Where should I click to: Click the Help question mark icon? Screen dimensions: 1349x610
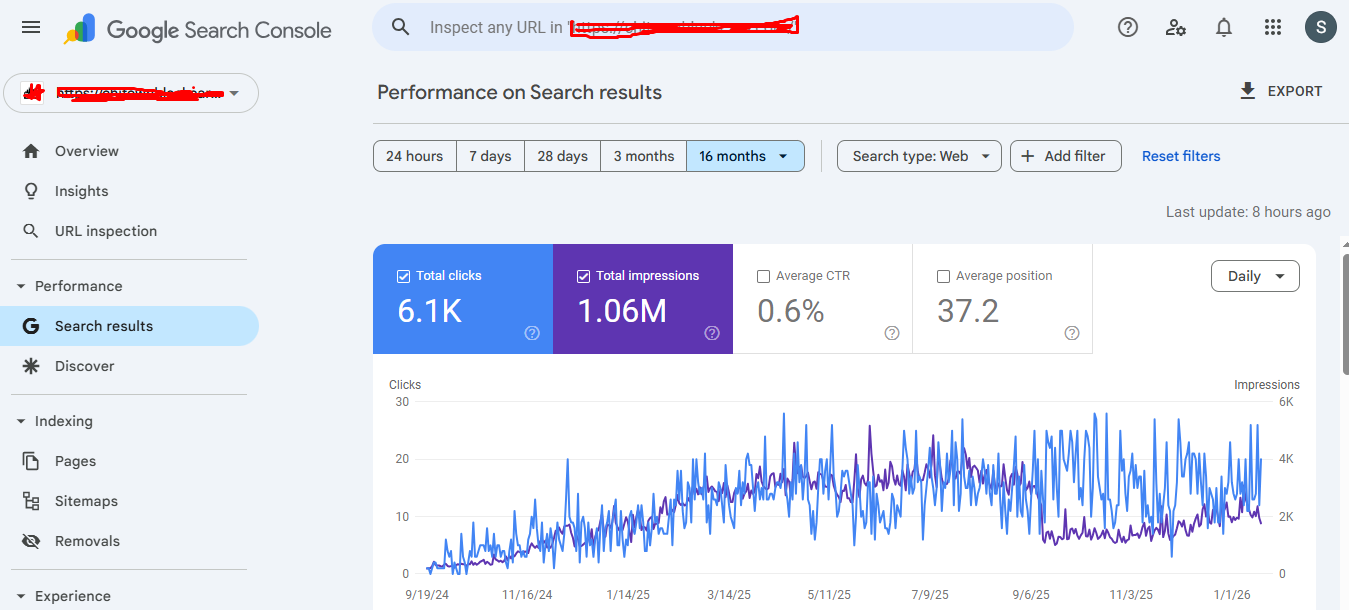[1128, 27]
